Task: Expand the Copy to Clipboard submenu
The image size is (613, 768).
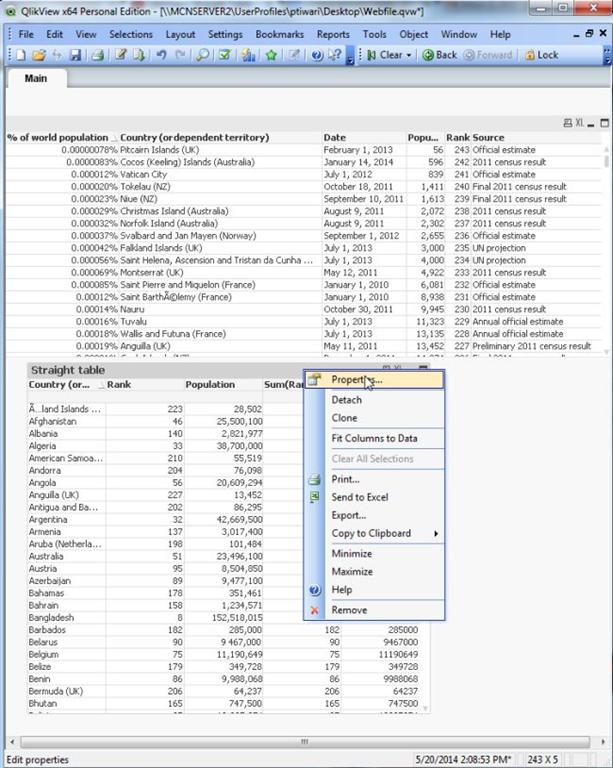Action: click(436, 533)
